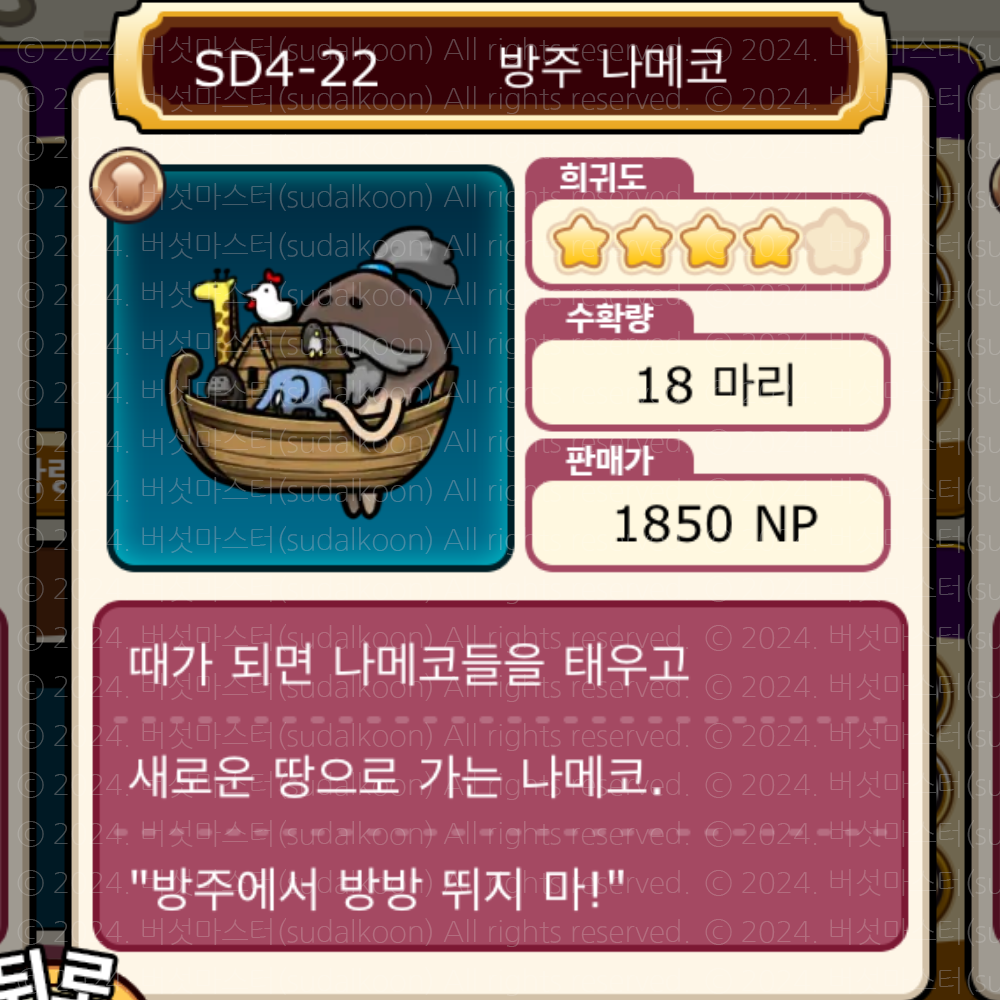Click the bronze mushroom badge icon
The image size is (1000, 1000).
point(128,185)
